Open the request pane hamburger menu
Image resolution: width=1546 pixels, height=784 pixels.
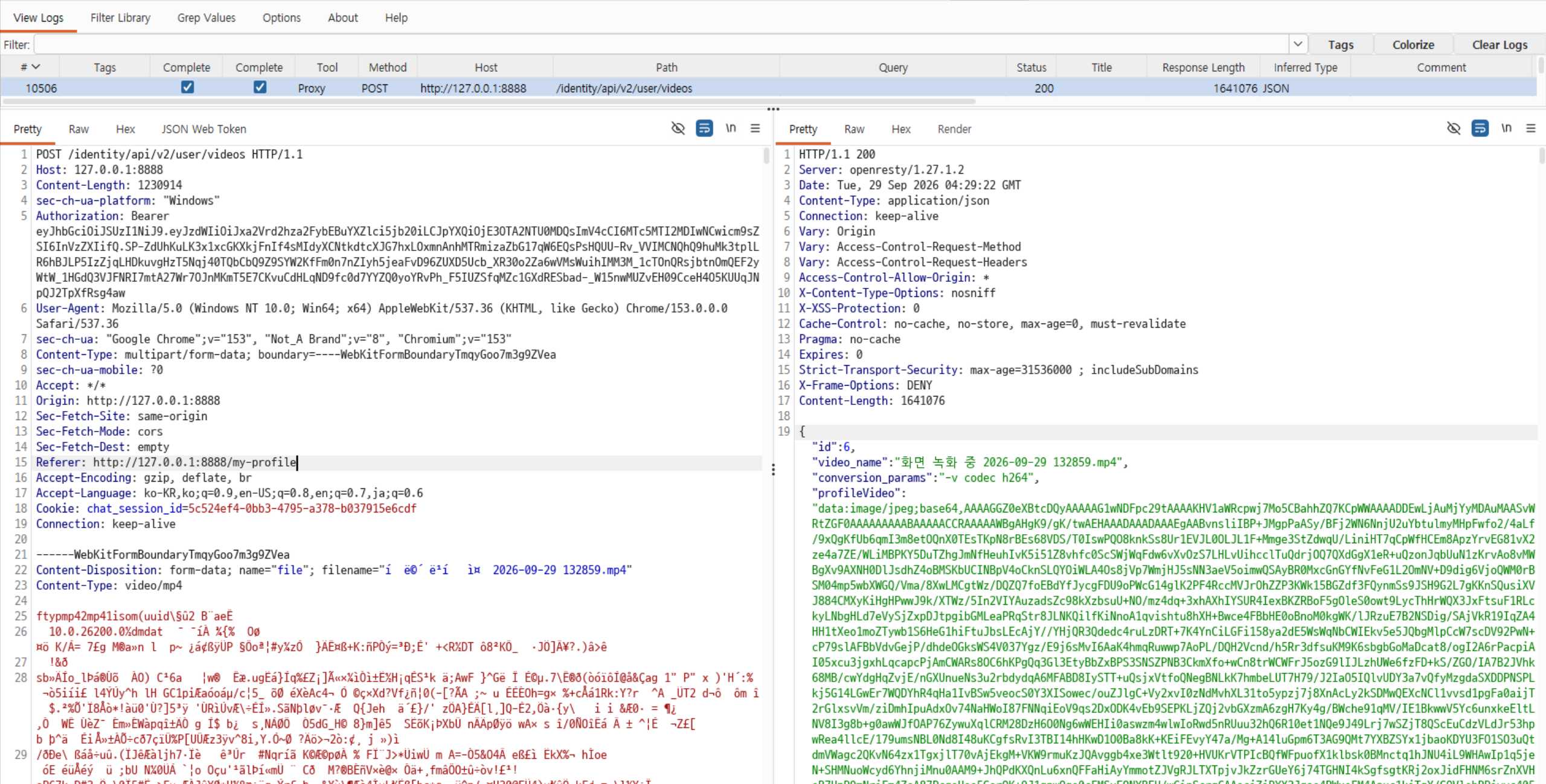pyautogui.click(x=755, y=128)
